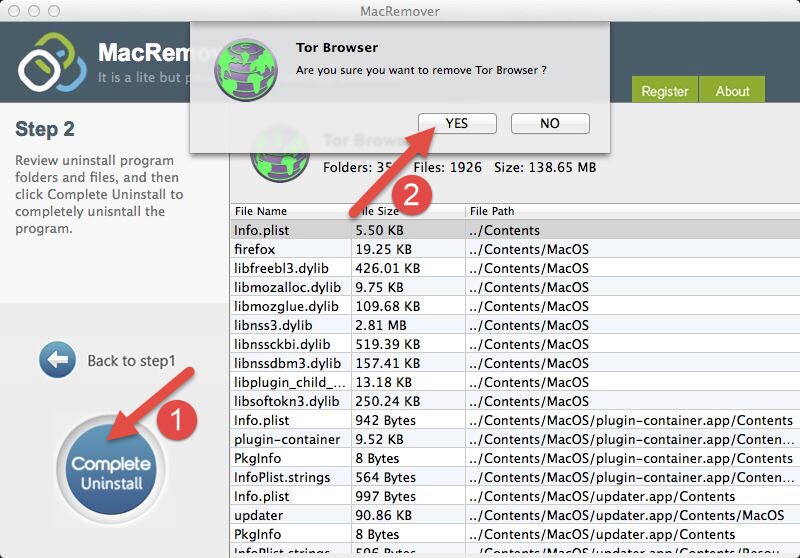Open the About tab
This screenshot has height=558, width=800.
(x=732, y=90)
